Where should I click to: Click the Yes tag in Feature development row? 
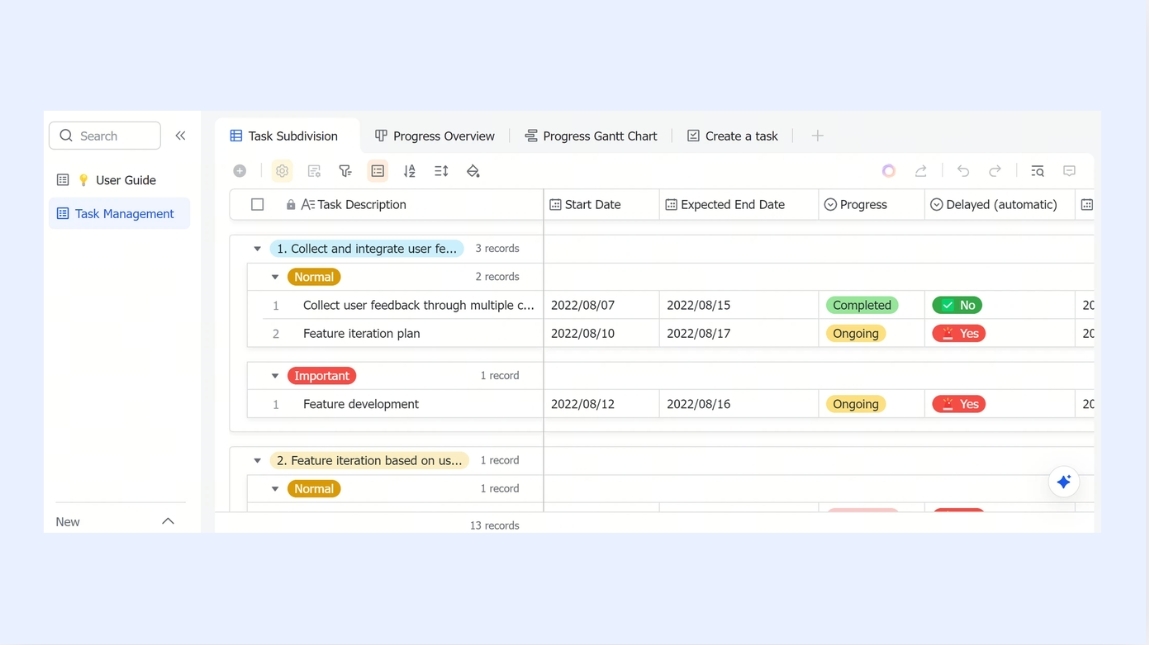point(958,404)
